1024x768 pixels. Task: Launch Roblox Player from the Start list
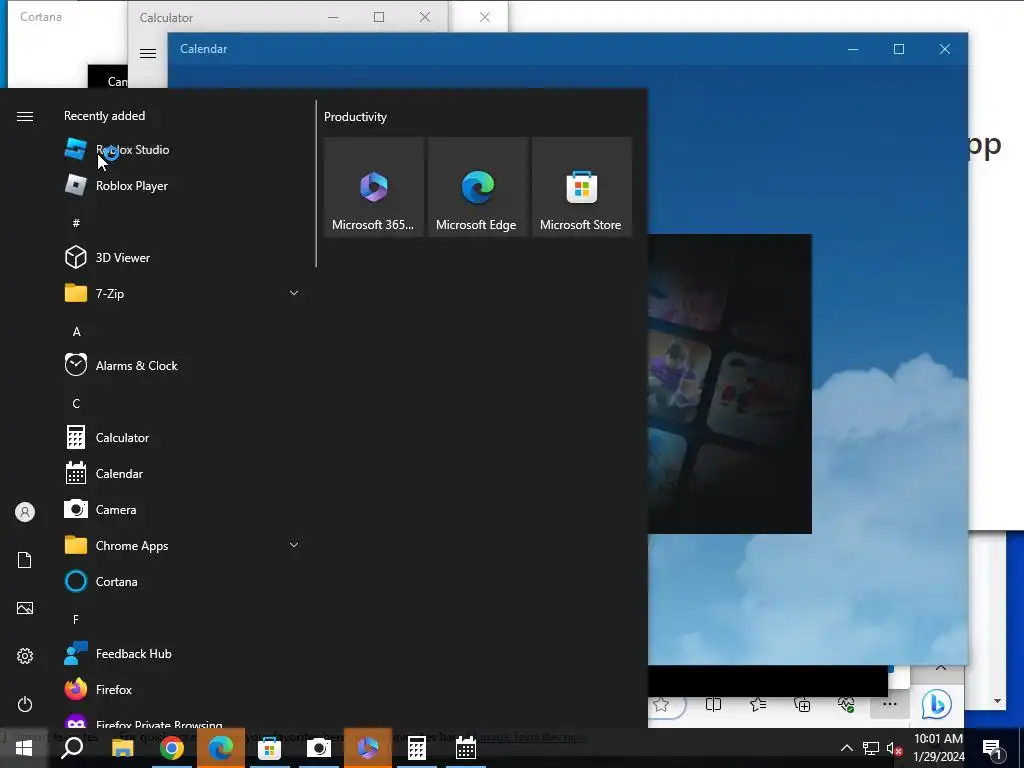pos(182,185)
